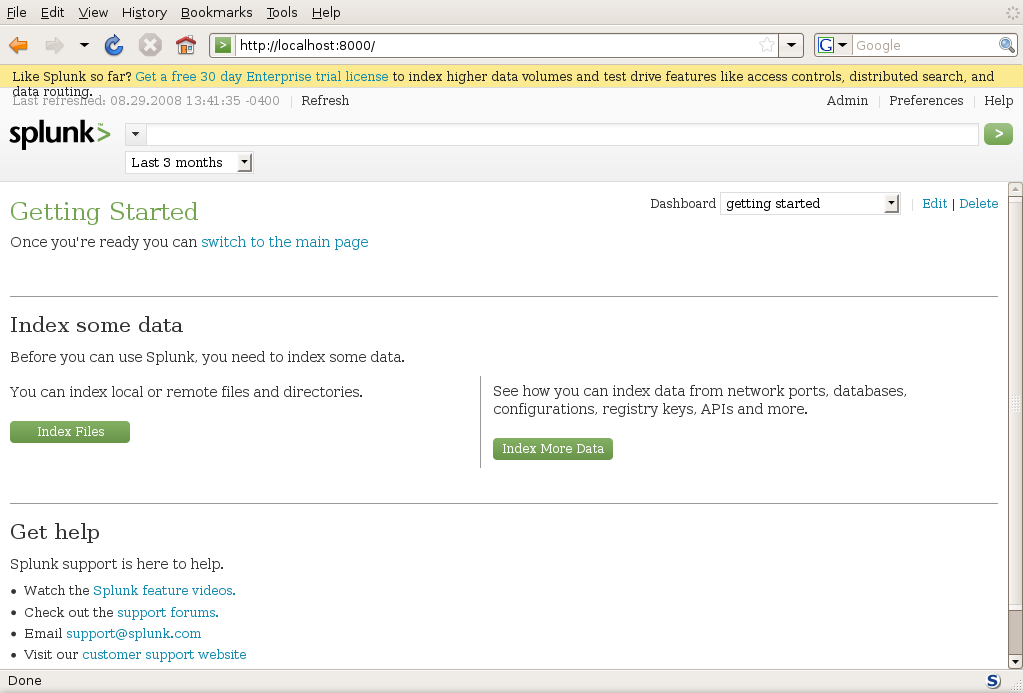Click the page scrollbar down arrow

tap(1015, 662)
